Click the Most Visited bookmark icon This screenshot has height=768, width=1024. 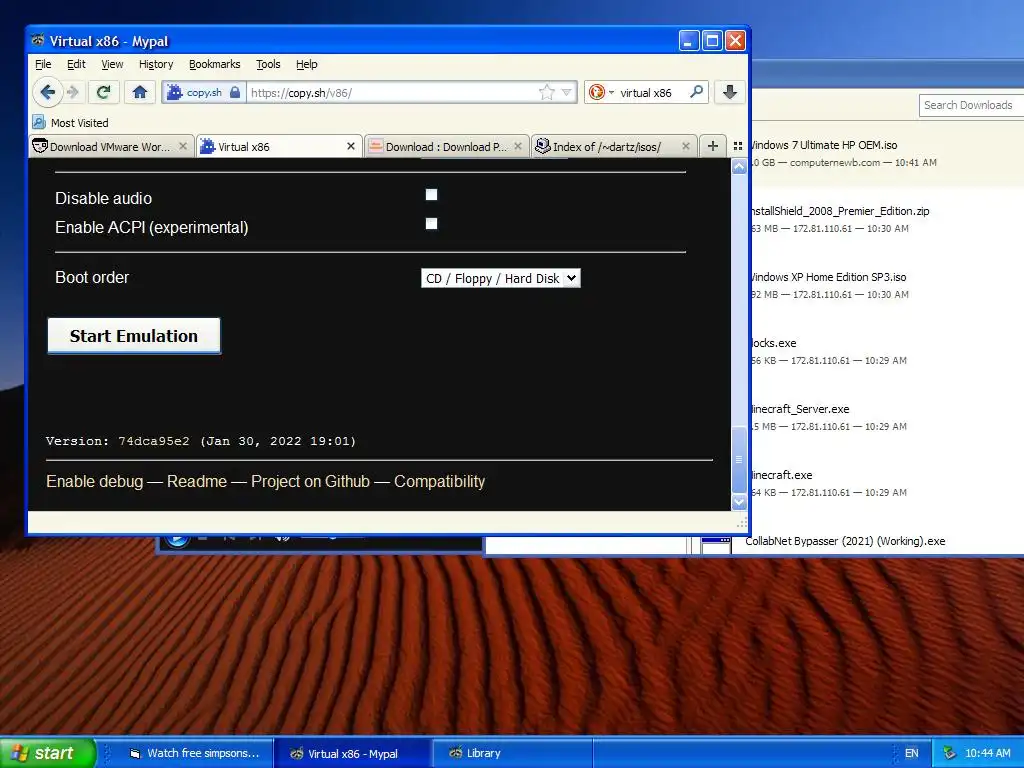pos(39,122)
